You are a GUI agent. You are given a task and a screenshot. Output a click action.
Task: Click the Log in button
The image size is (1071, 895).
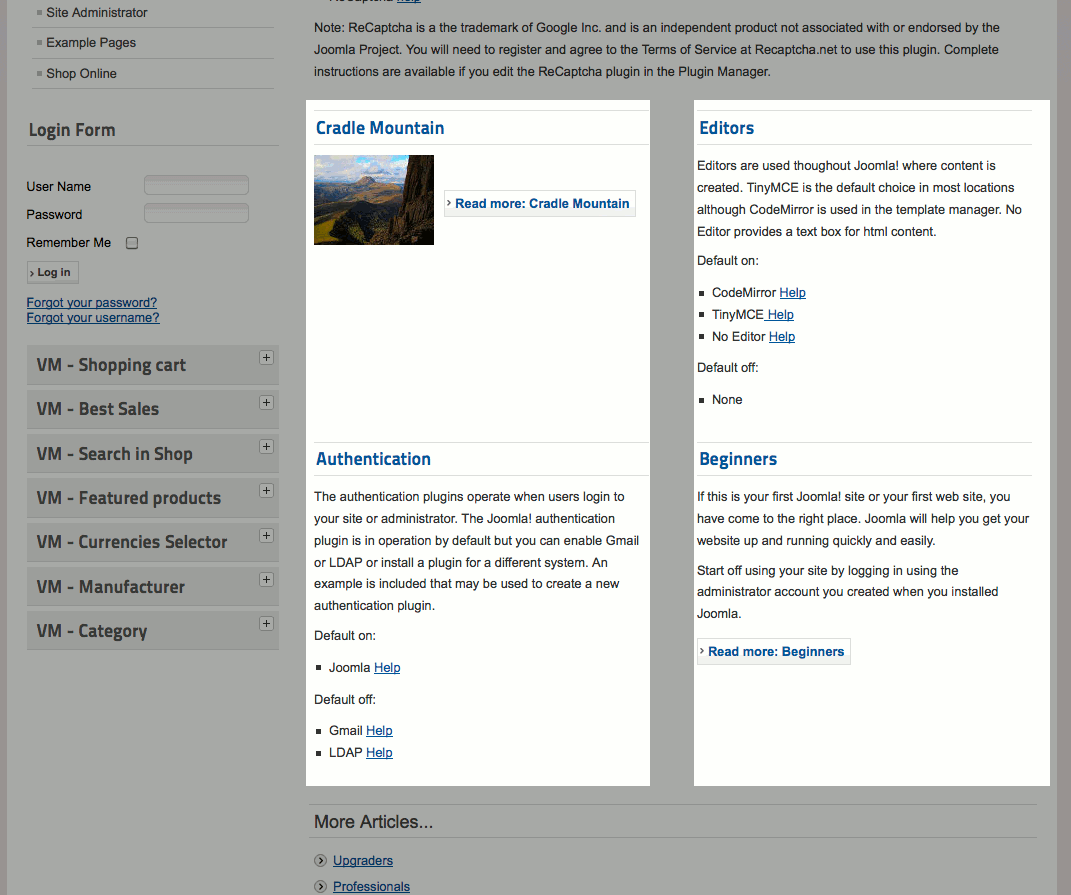pyautogui.click(x=53, y=272)
